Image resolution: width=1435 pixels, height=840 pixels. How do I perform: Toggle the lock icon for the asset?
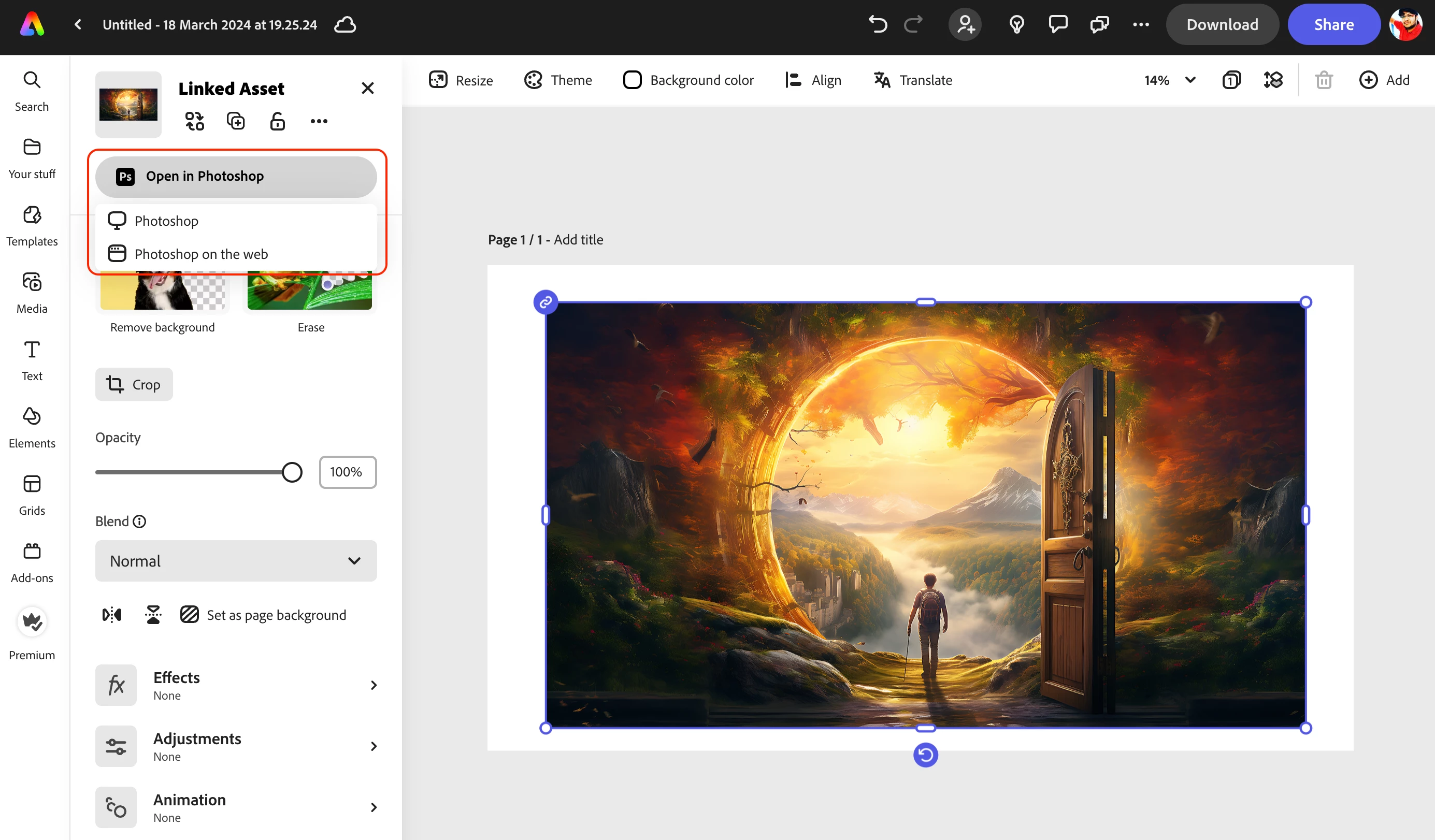click(x=277, y=121)
